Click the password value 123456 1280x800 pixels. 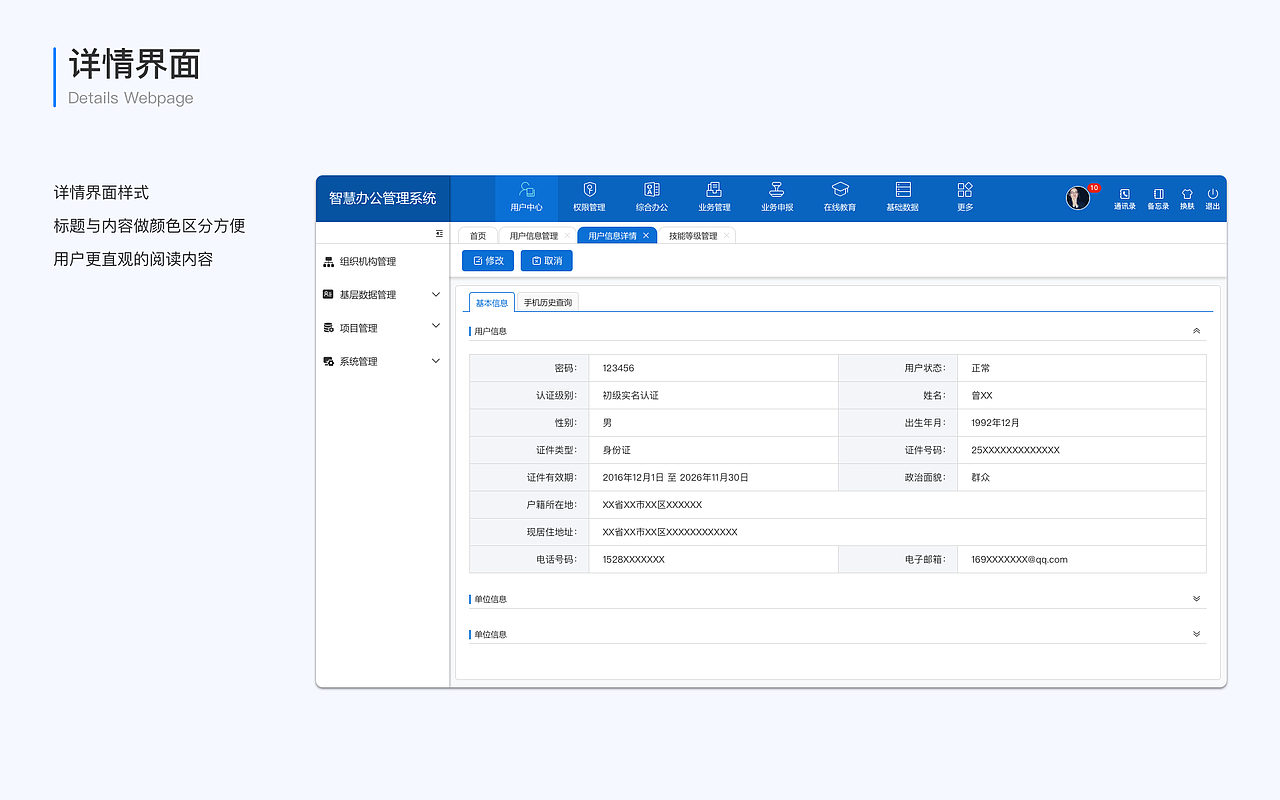[x=618, y=368]
